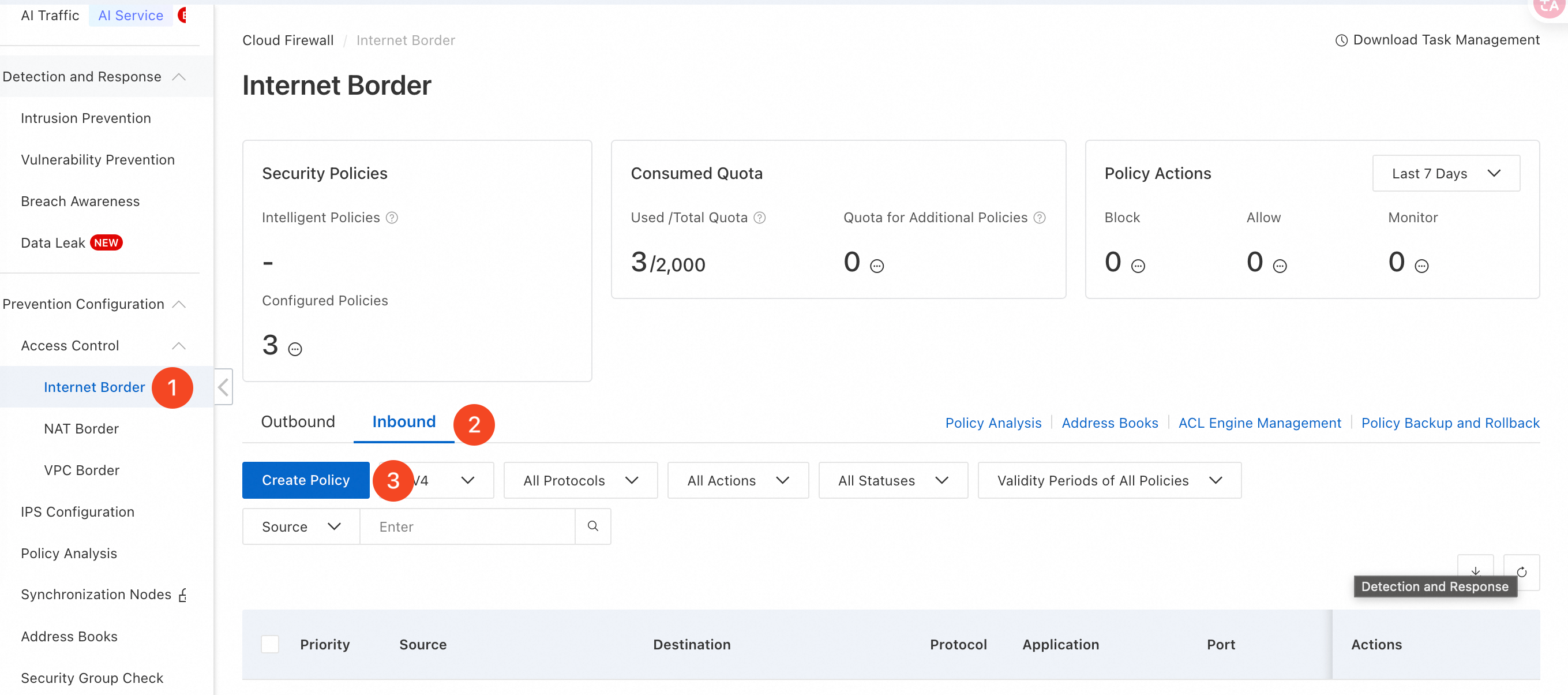Click the search magnifier icon beside Enter field
The width and height of the screenshot is (1568, 695).
click(592, 526)
